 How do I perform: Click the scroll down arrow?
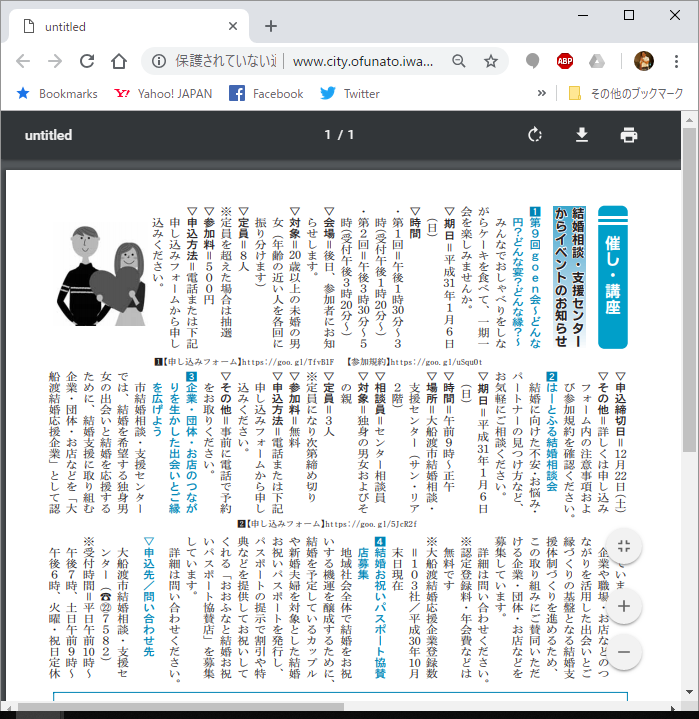coord(689,692)
